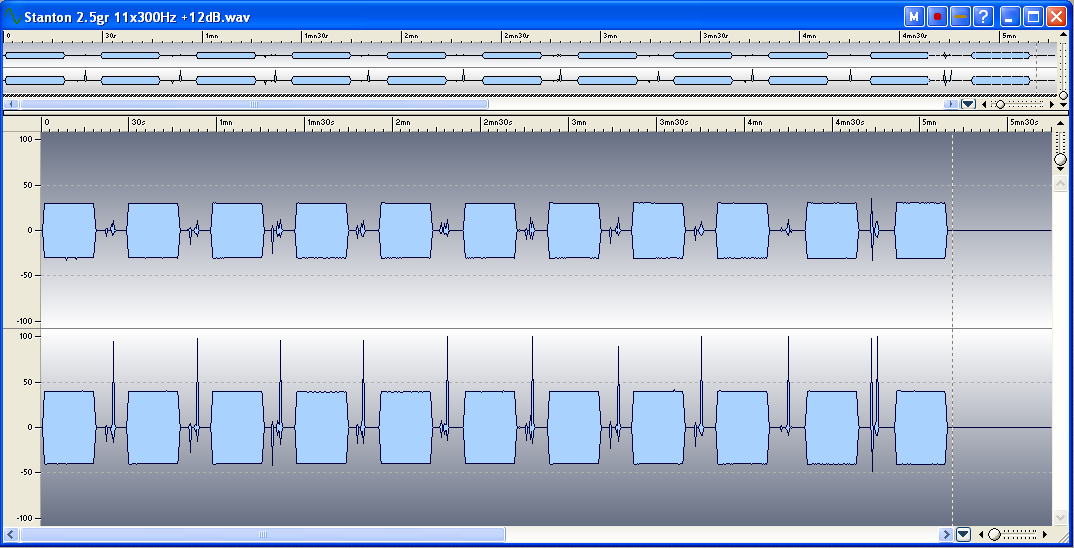The width and height of the screenshot is (1074, 548).
Task: Click the vertical scroll down arrow of main view
Action: [x=1060, y=517]
